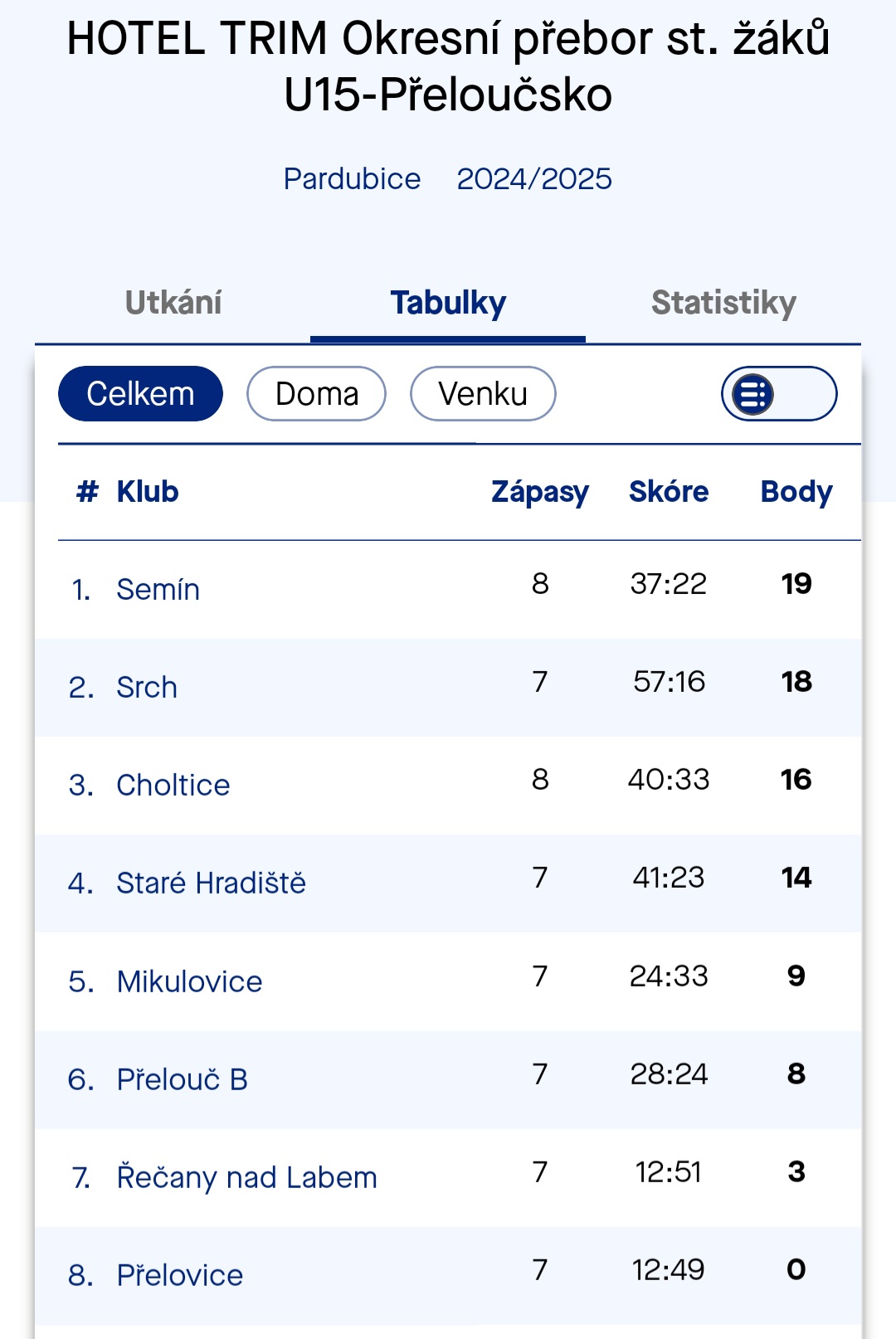
Task: Click the Zápasy column header
Action: tap(540, 492)
